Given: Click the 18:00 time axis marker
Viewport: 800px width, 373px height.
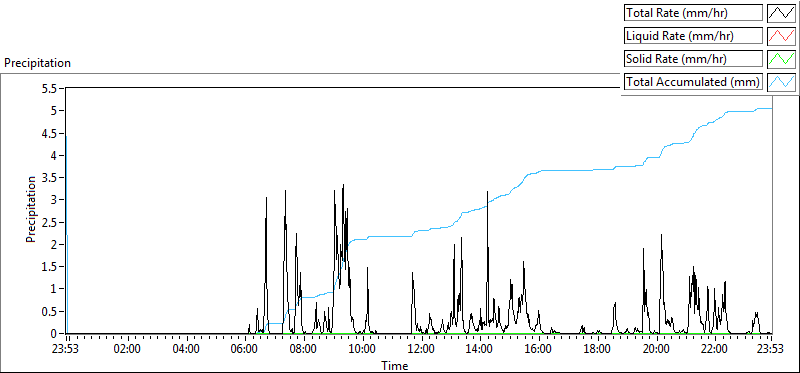Looking at the screenshot, I should (597, 350).
